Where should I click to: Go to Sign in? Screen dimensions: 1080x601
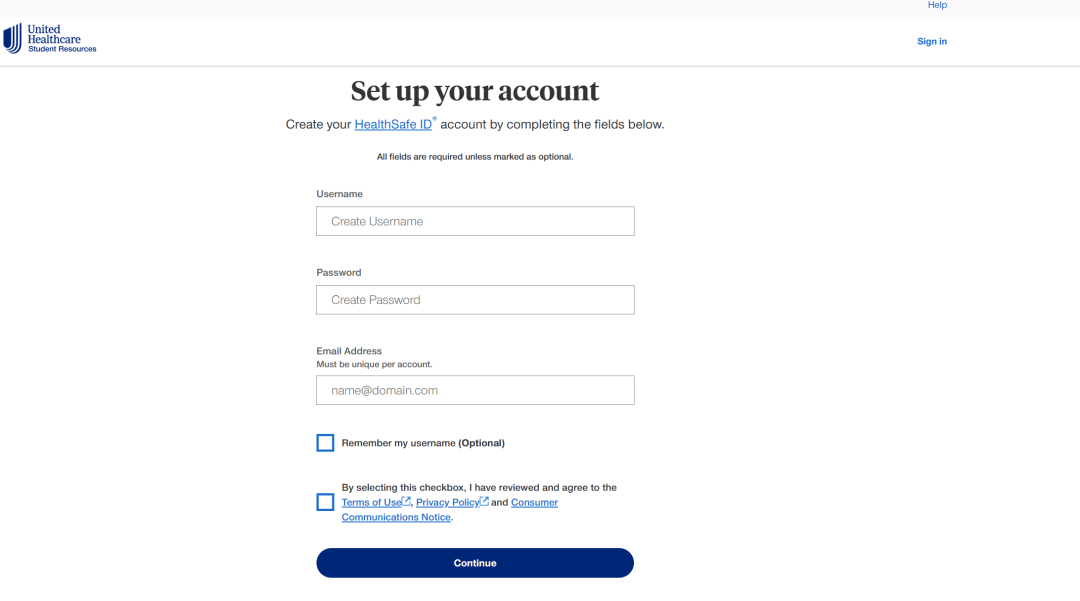(932, 42)
